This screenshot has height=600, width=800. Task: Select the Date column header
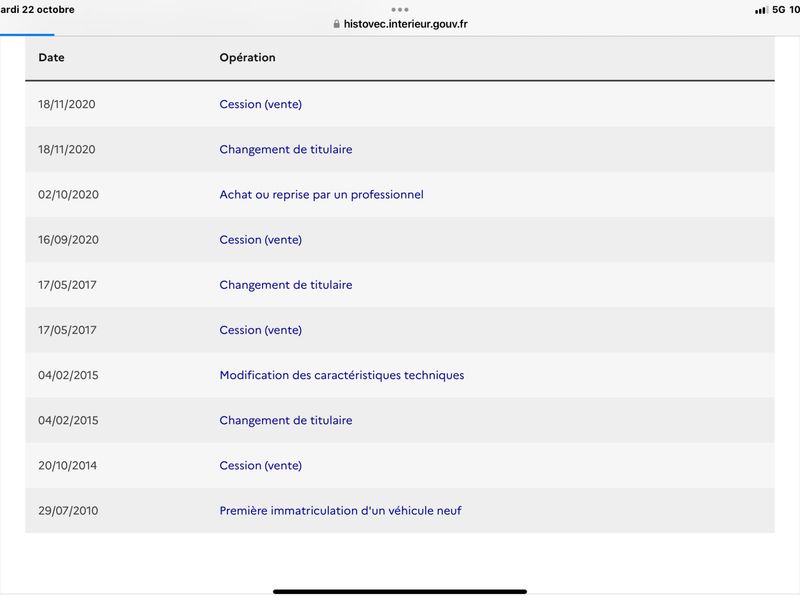(x=52, y=58)
